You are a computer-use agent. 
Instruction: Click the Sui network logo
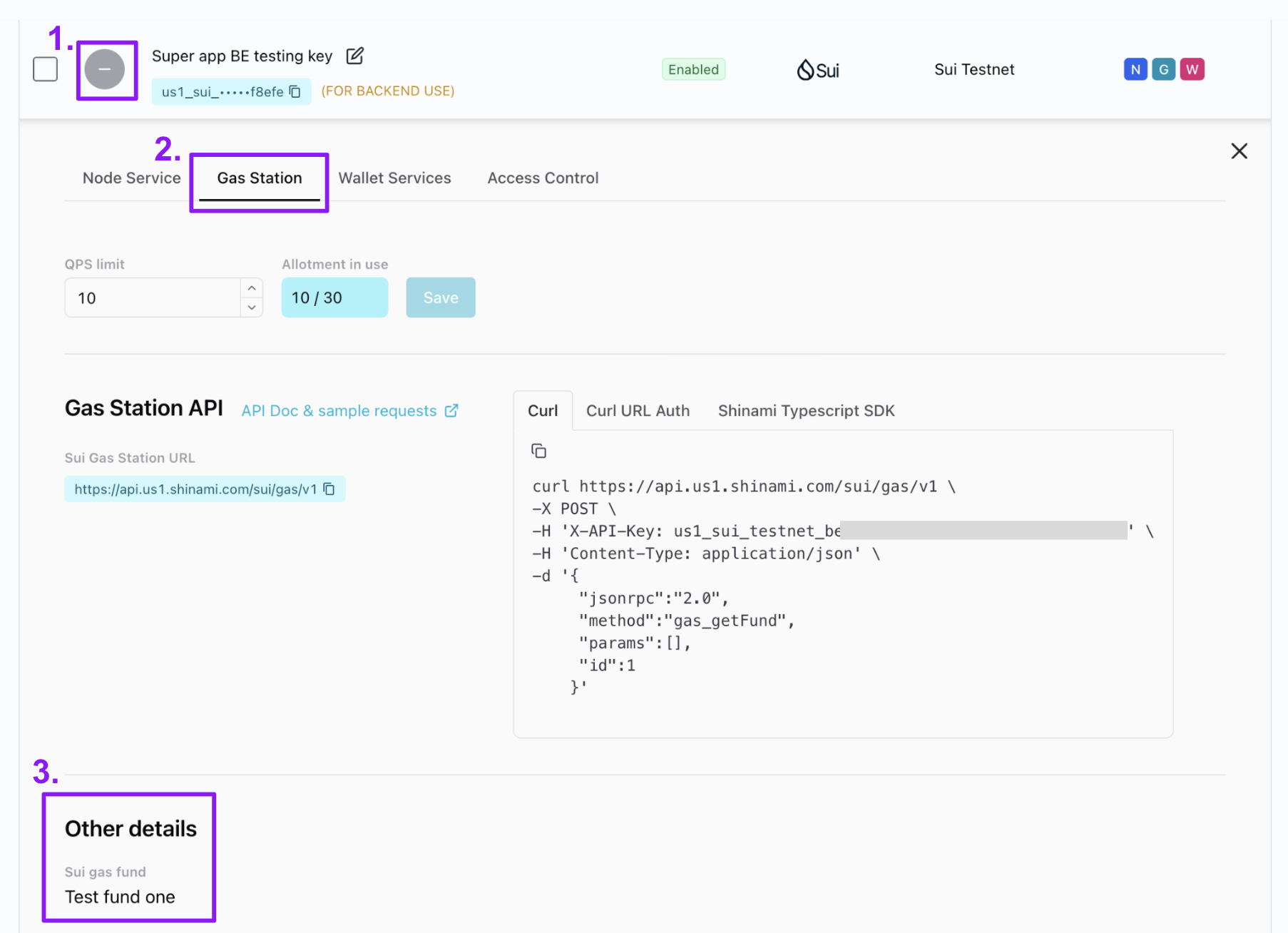click(818, 70)
